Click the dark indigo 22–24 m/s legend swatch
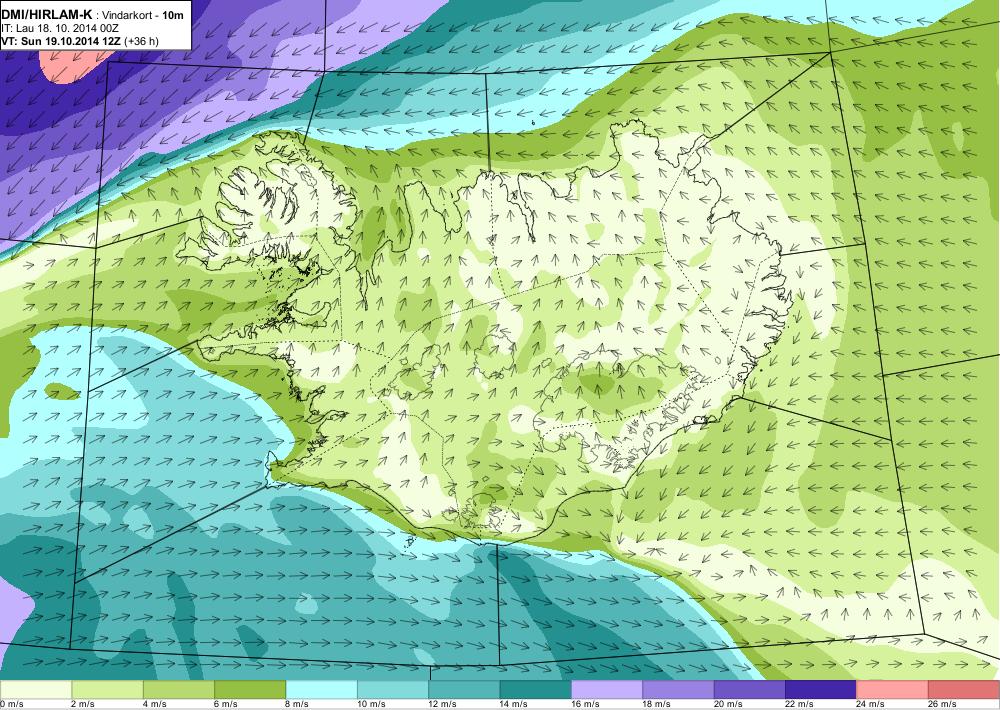The image size is (1000, 710). point(821,690)
